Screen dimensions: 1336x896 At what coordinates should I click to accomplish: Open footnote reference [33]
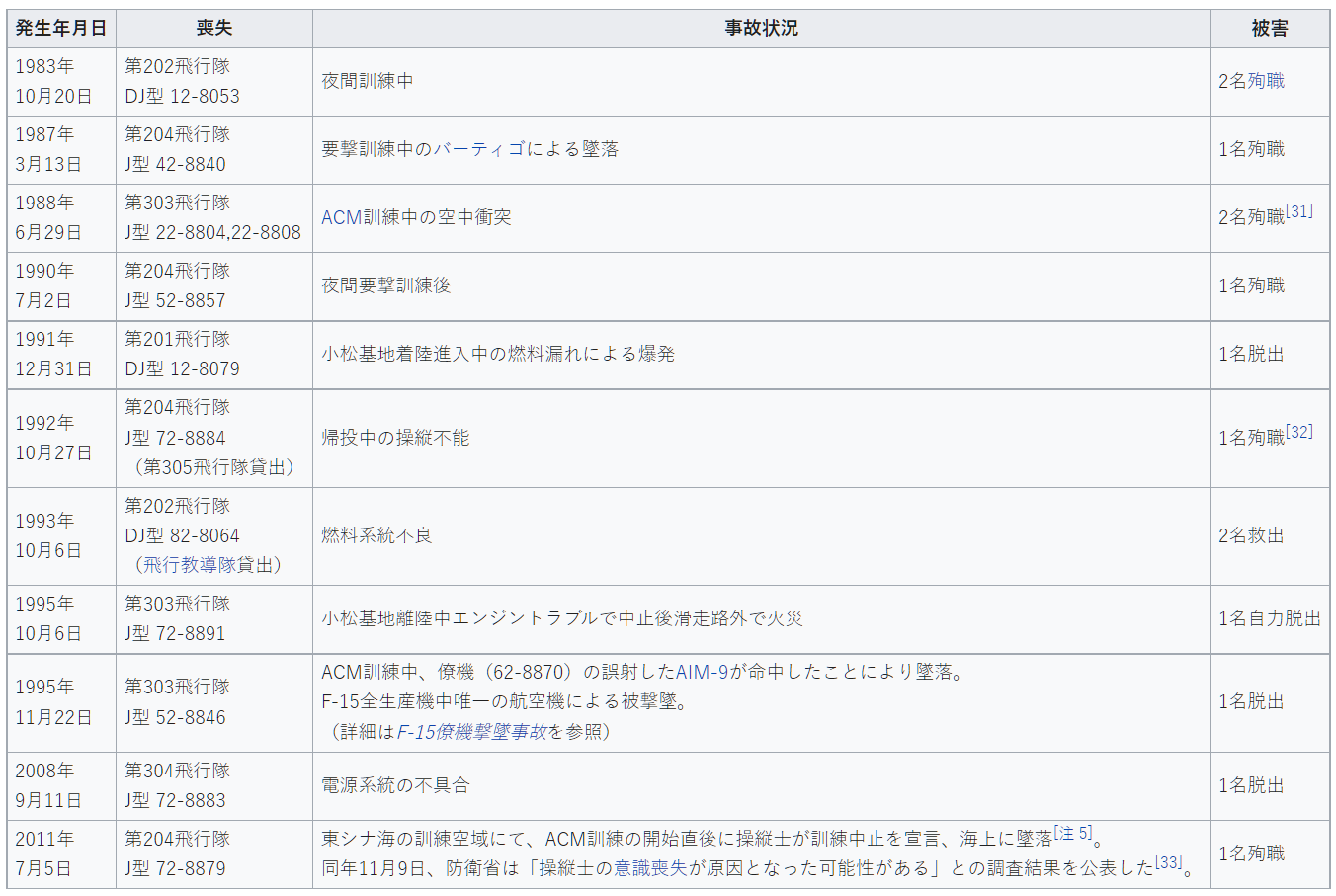pyautogui.click(x=1169, y=862)
